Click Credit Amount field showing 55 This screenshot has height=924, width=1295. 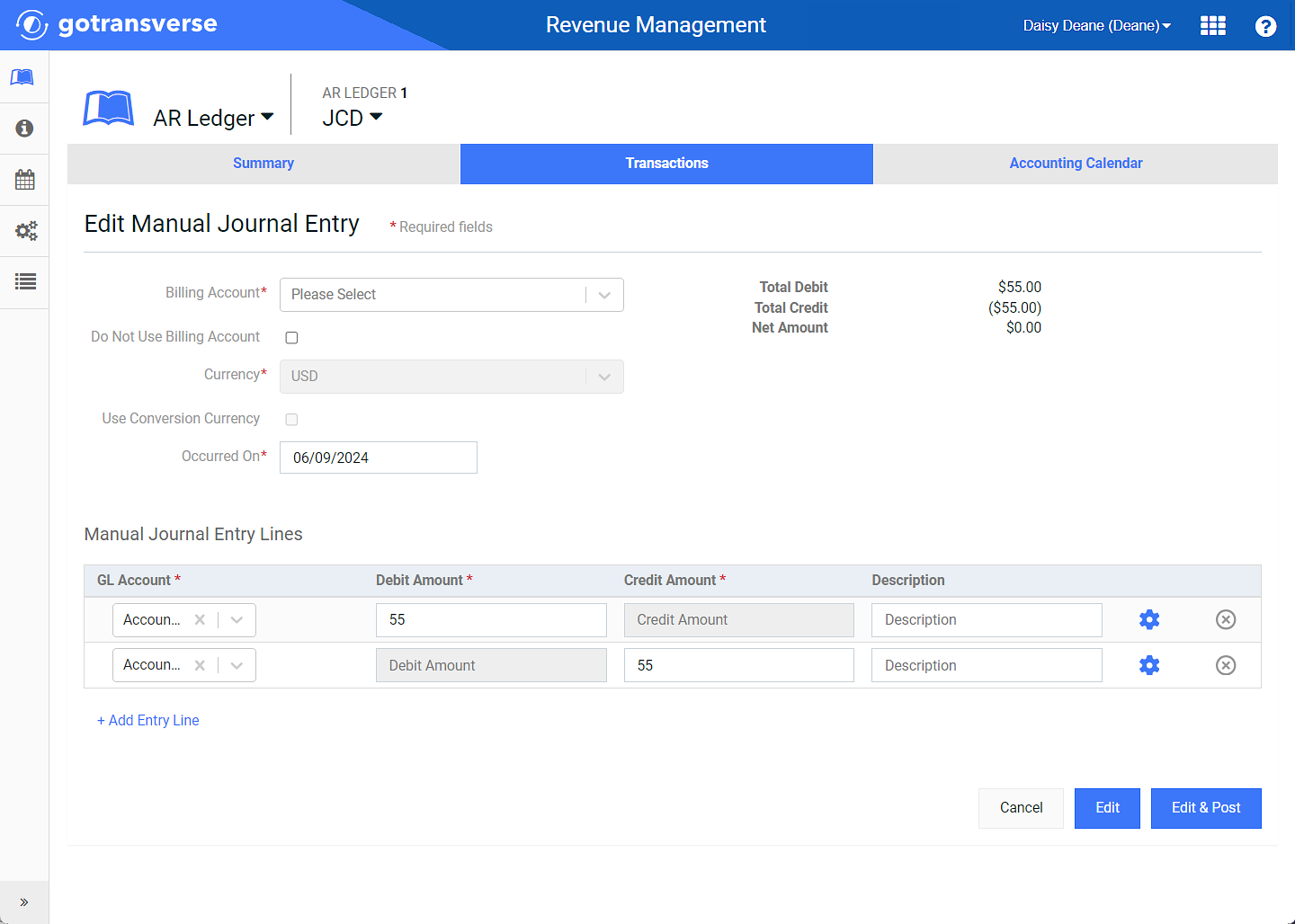click(x=739, y=665)
